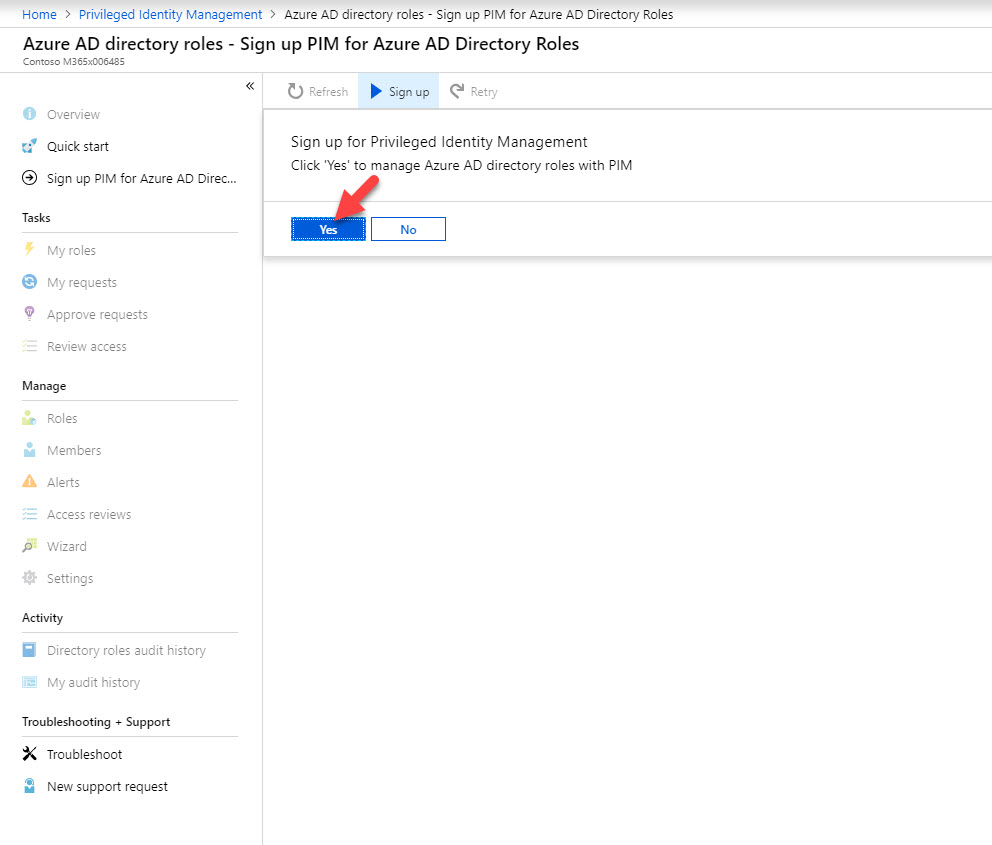This screenshot has height=845, width=992.
Task: Decline sign up with the No button
Action: pyautogui.click(x=408, y=229)
